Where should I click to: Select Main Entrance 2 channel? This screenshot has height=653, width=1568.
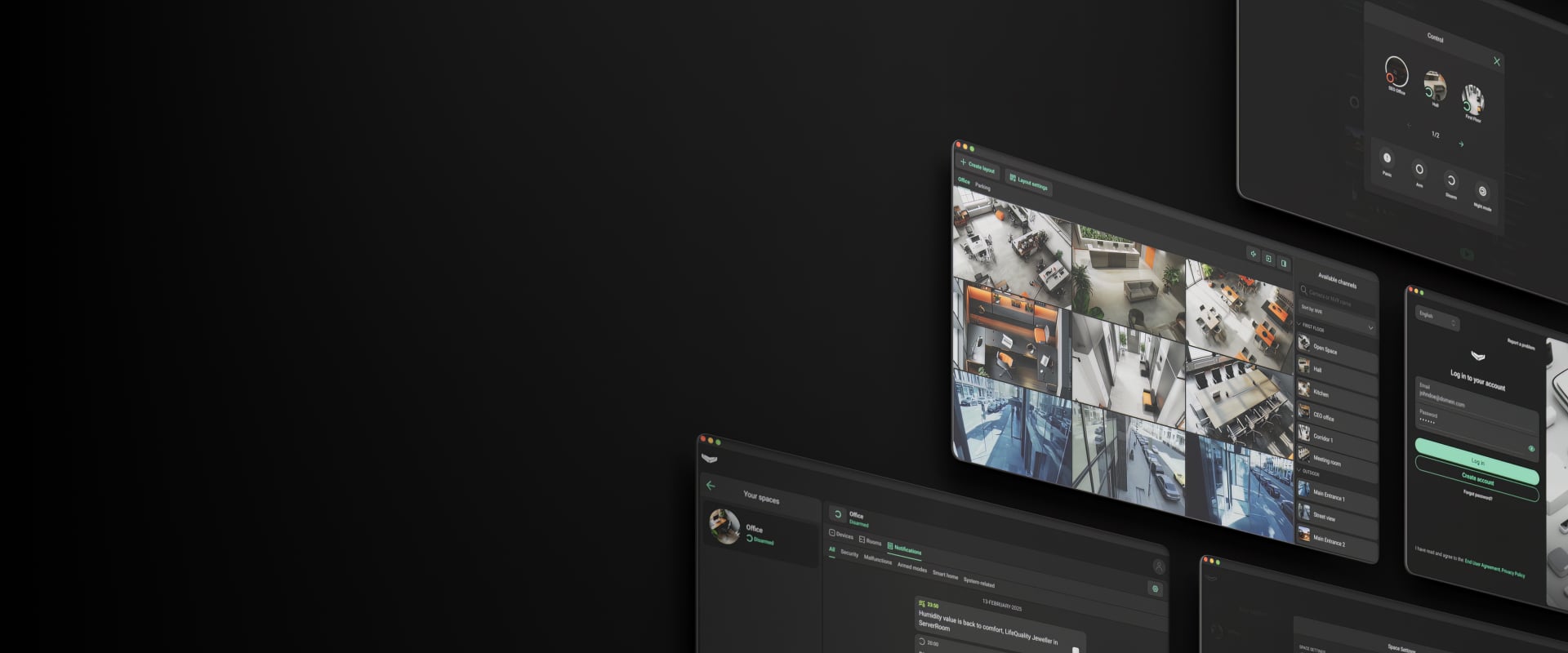(1336, 540)
